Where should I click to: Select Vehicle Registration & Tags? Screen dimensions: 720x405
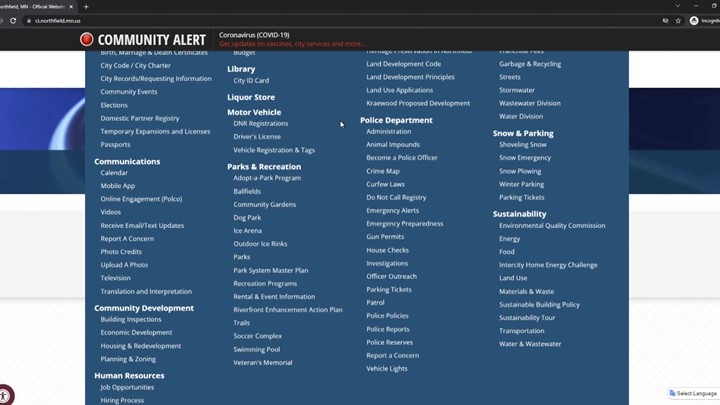point(274,150)
